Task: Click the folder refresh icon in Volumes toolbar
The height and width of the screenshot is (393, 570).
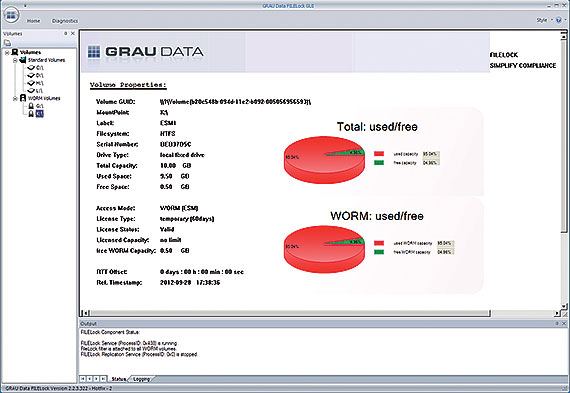Action: pyautogui.click(x=7, y=43)
